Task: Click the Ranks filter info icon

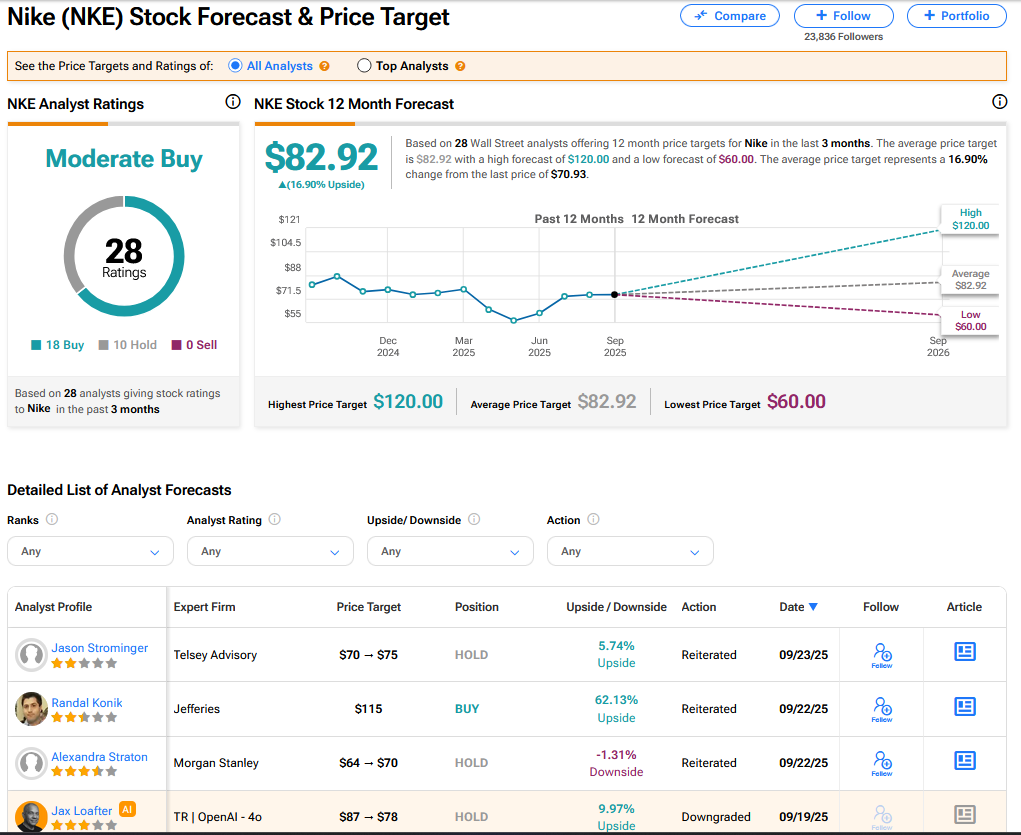Action: 52,519
